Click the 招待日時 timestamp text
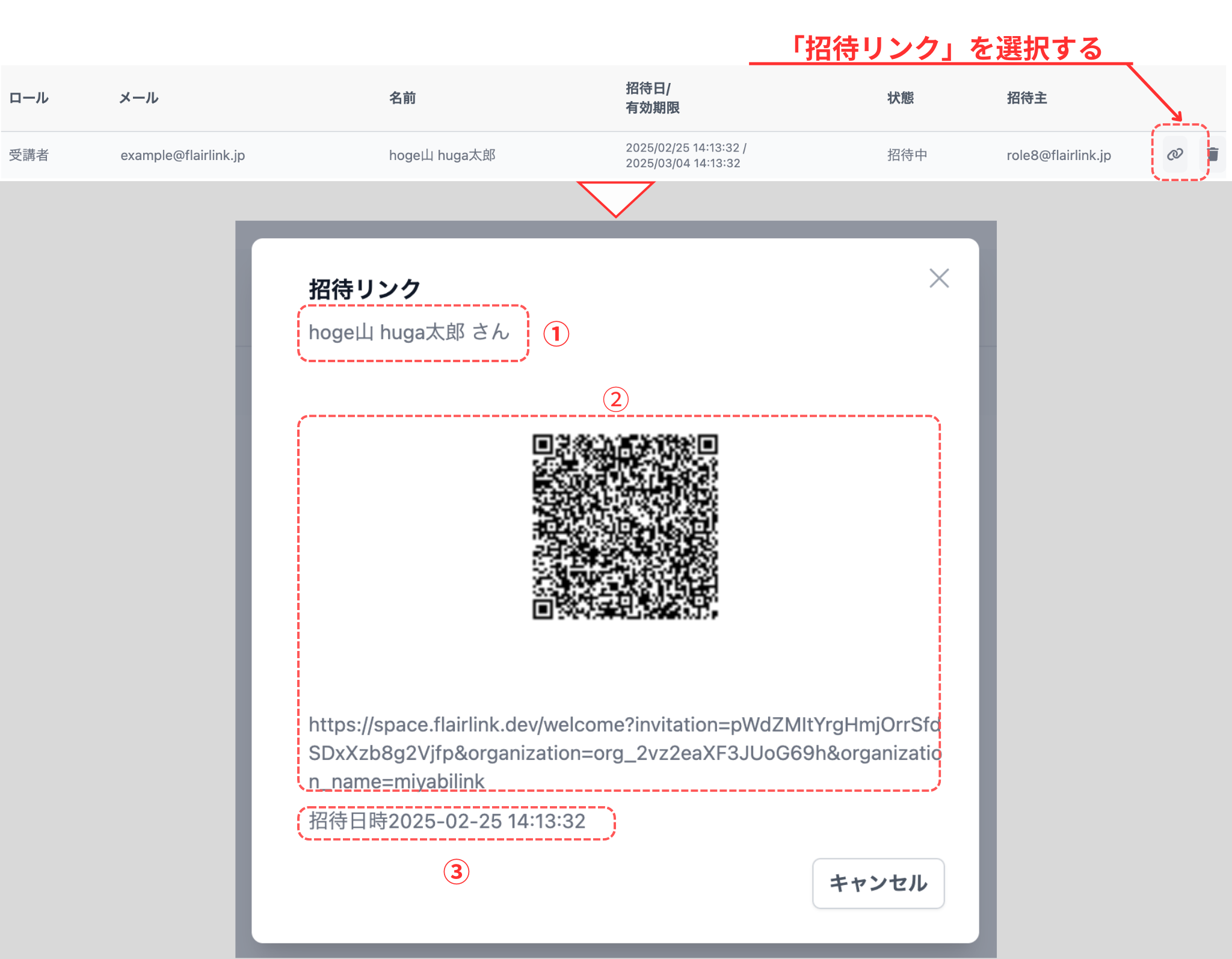Viewport: 1232px width, 959px height. coord(446,821)
